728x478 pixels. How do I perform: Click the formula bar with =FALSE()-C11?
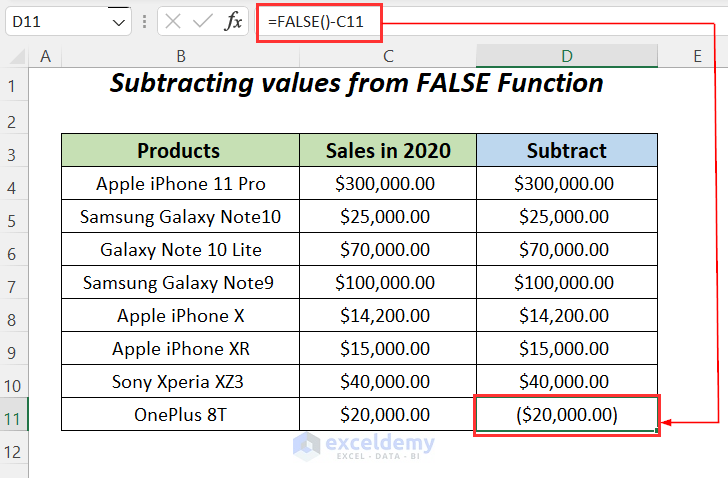(x=318, y=21)
